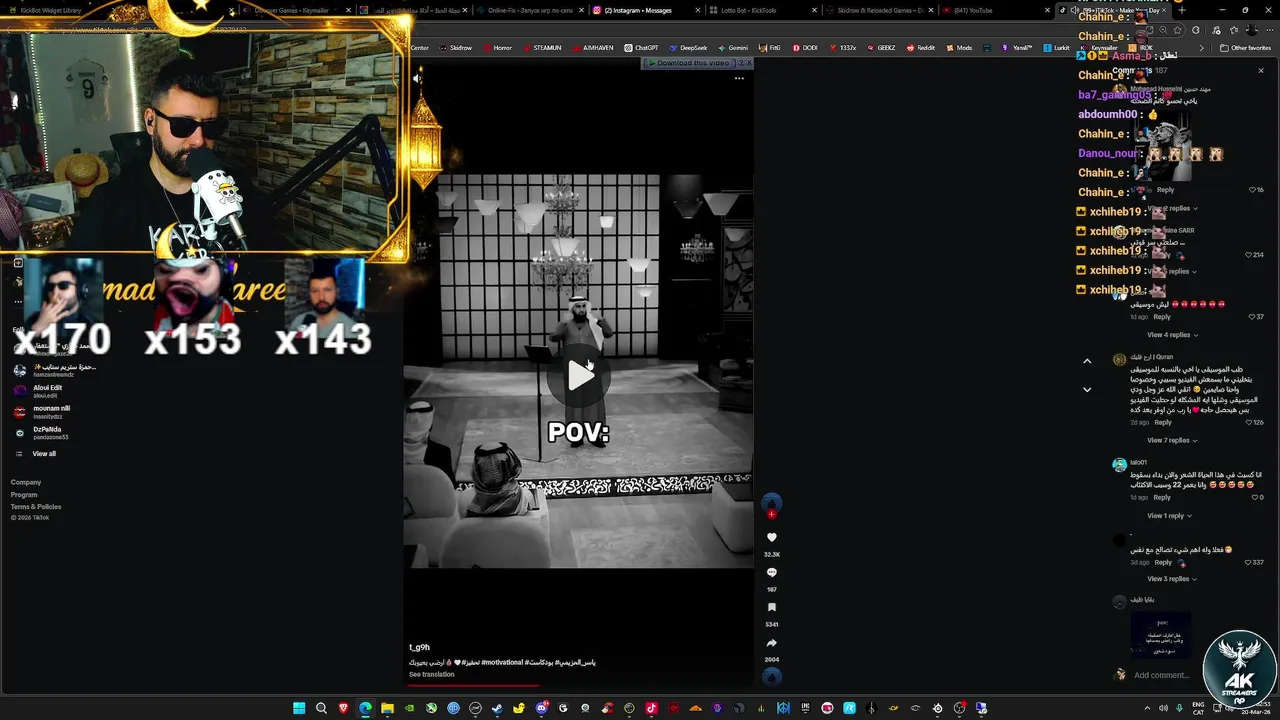The image size is (1280, 720).
Task: Close the comments panel with X
Action: [x=1261, y=71]
